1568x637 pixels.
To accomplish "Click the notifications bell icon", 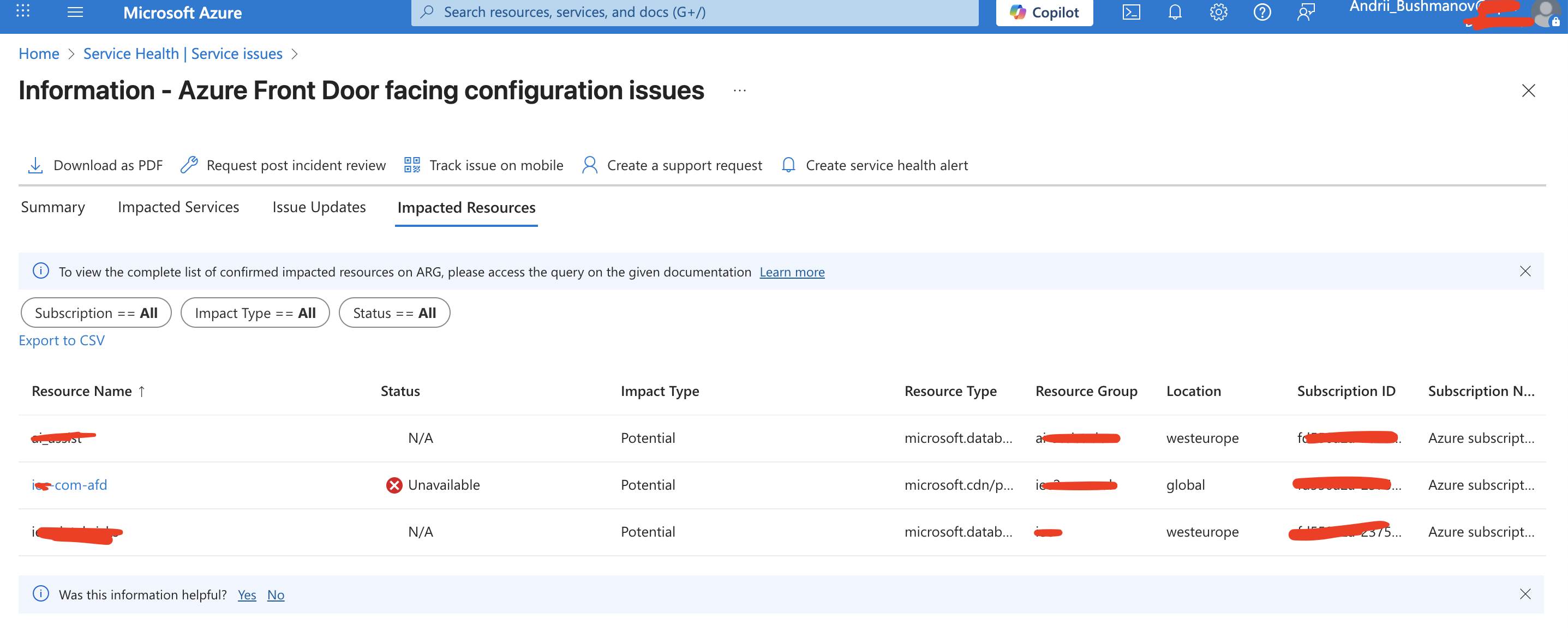I will tap(1174, 12).
